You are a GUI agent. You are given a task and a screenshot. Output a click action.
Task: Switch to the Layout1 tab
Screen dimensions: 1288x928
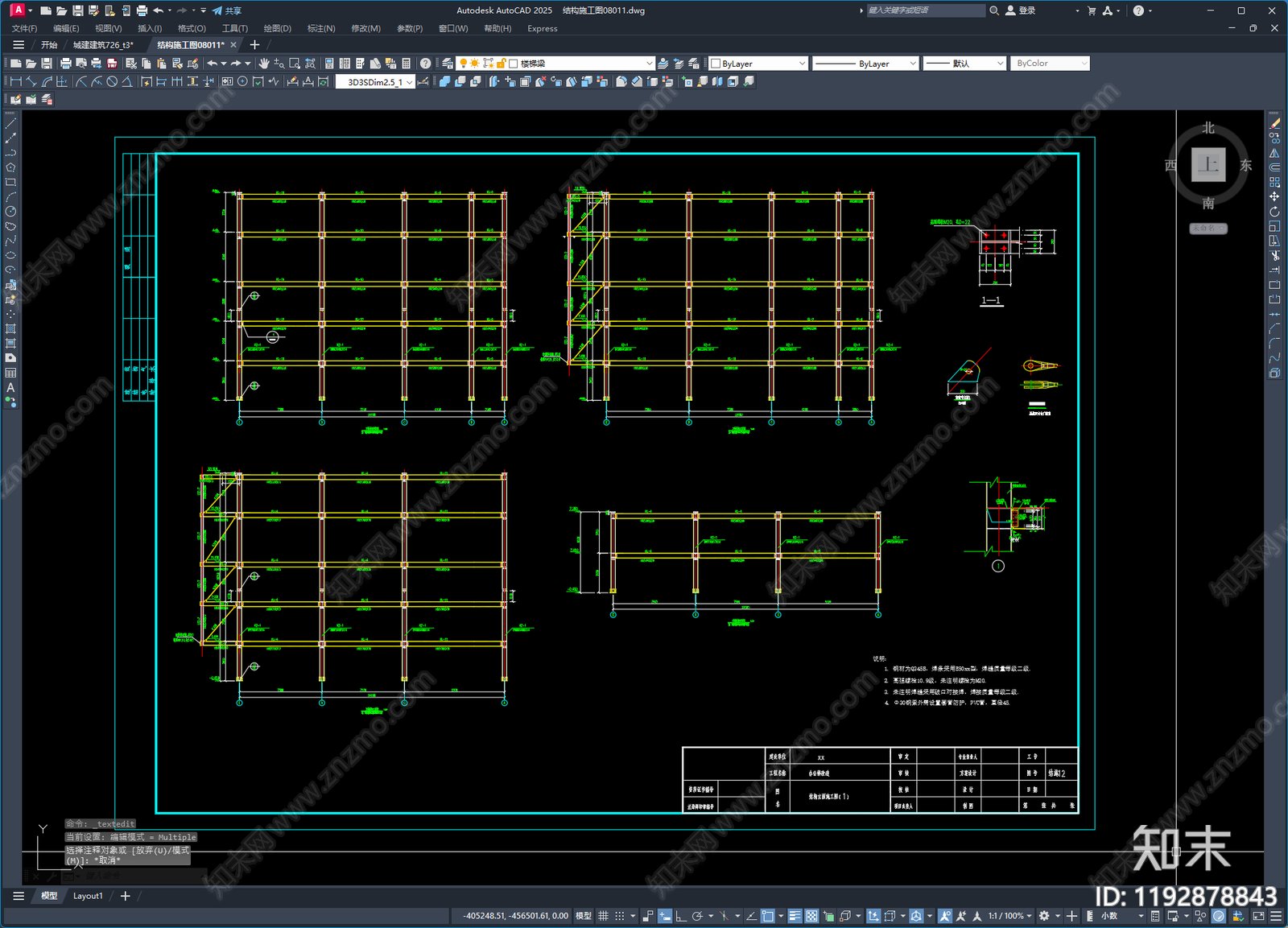coord(88,896)
